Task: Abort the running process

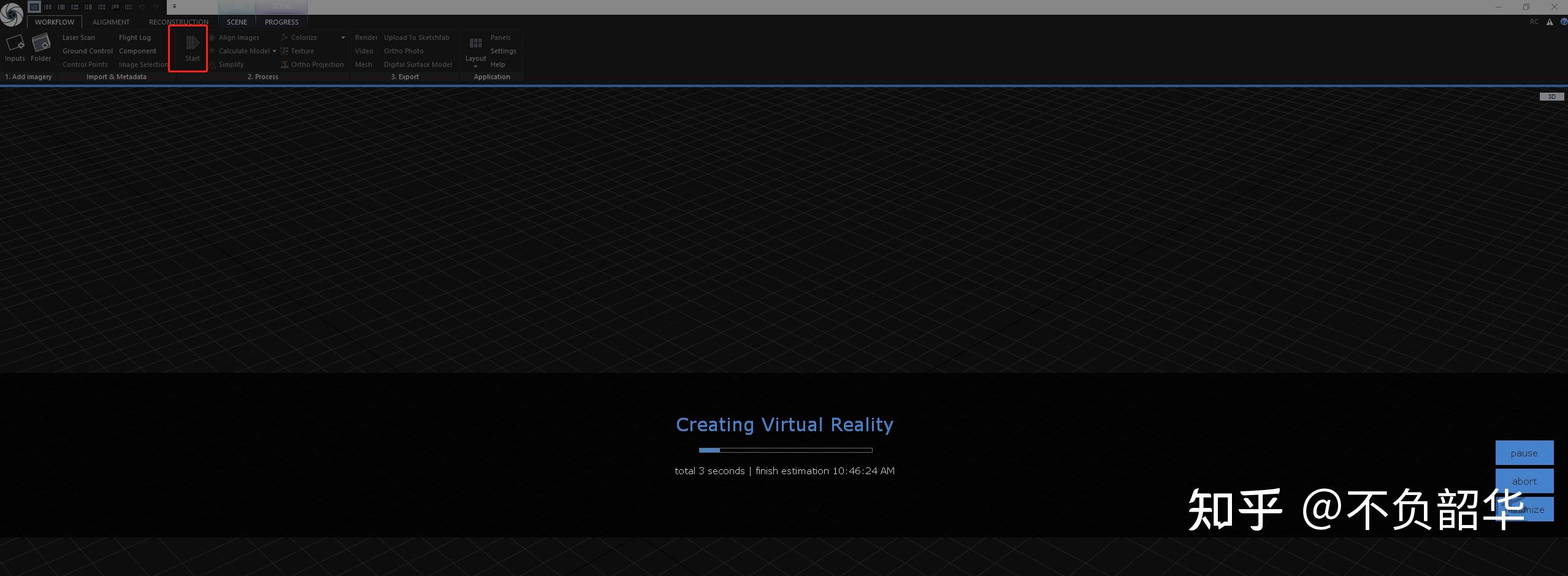Action: 1524,481
